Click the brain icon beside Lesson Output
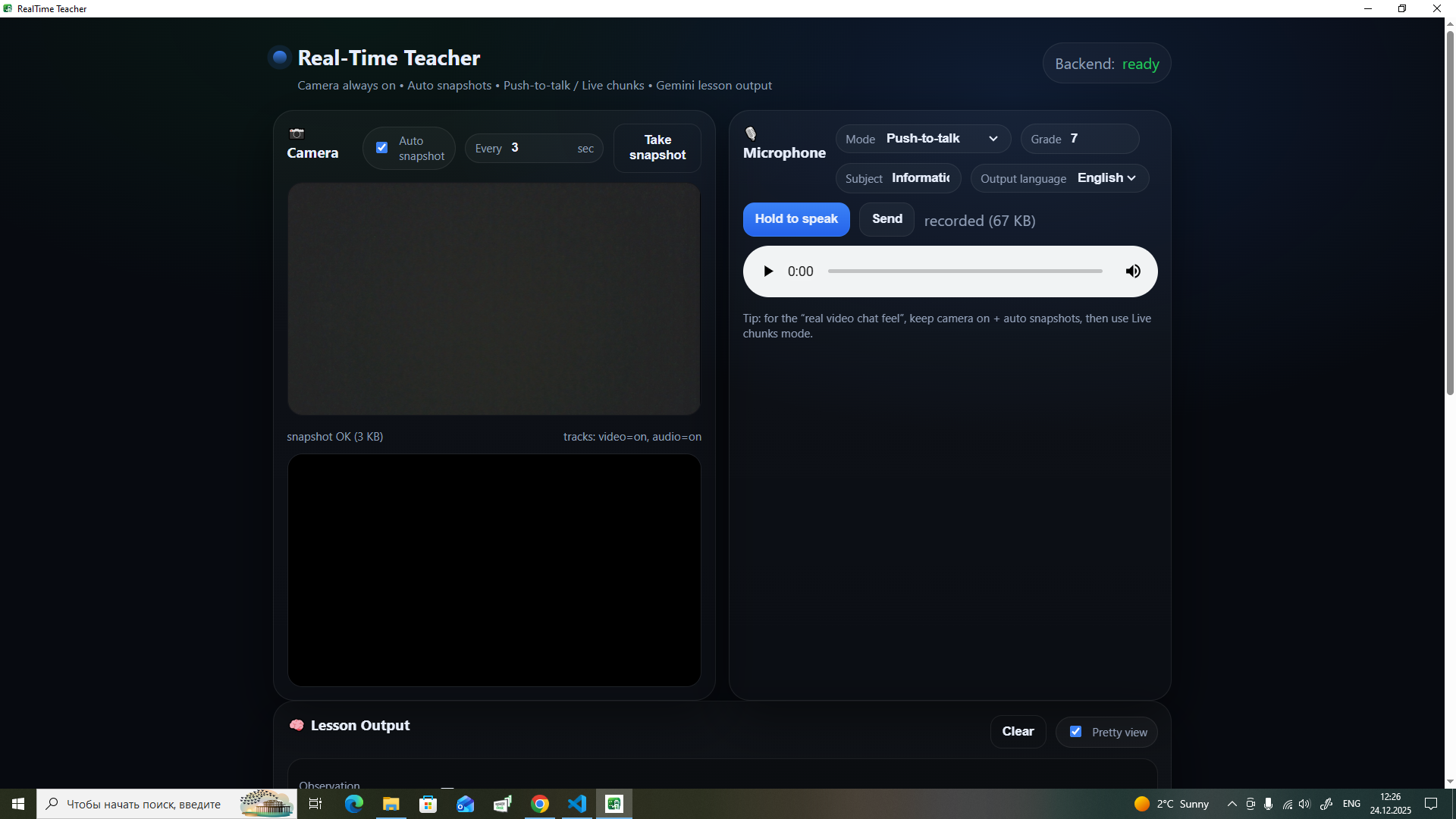The width and height of the screenshot is (1456, 819). pyautogui.click(x=297, y=725)
